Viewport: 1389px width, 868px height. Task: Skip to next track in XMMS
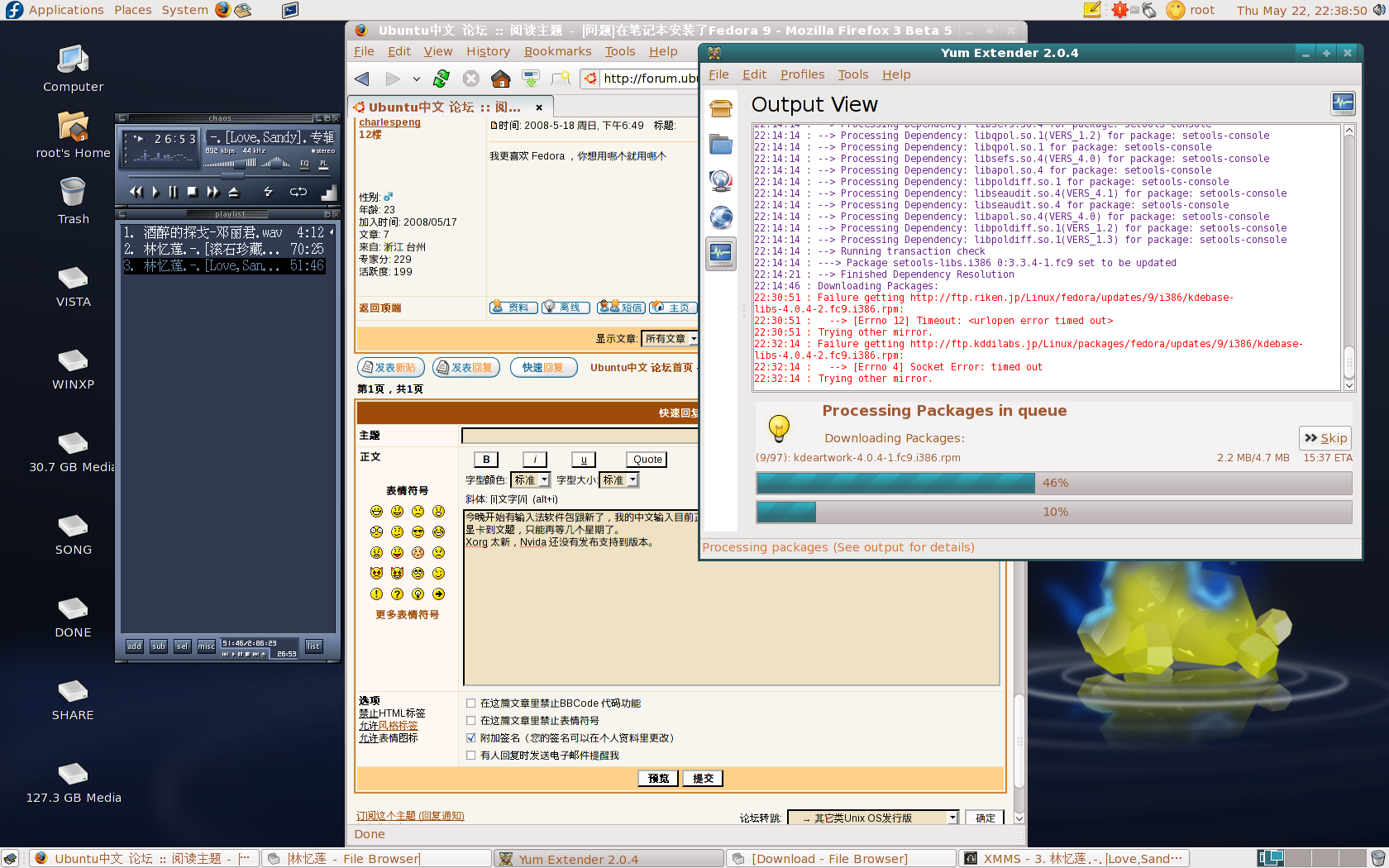tap(212, 192)
